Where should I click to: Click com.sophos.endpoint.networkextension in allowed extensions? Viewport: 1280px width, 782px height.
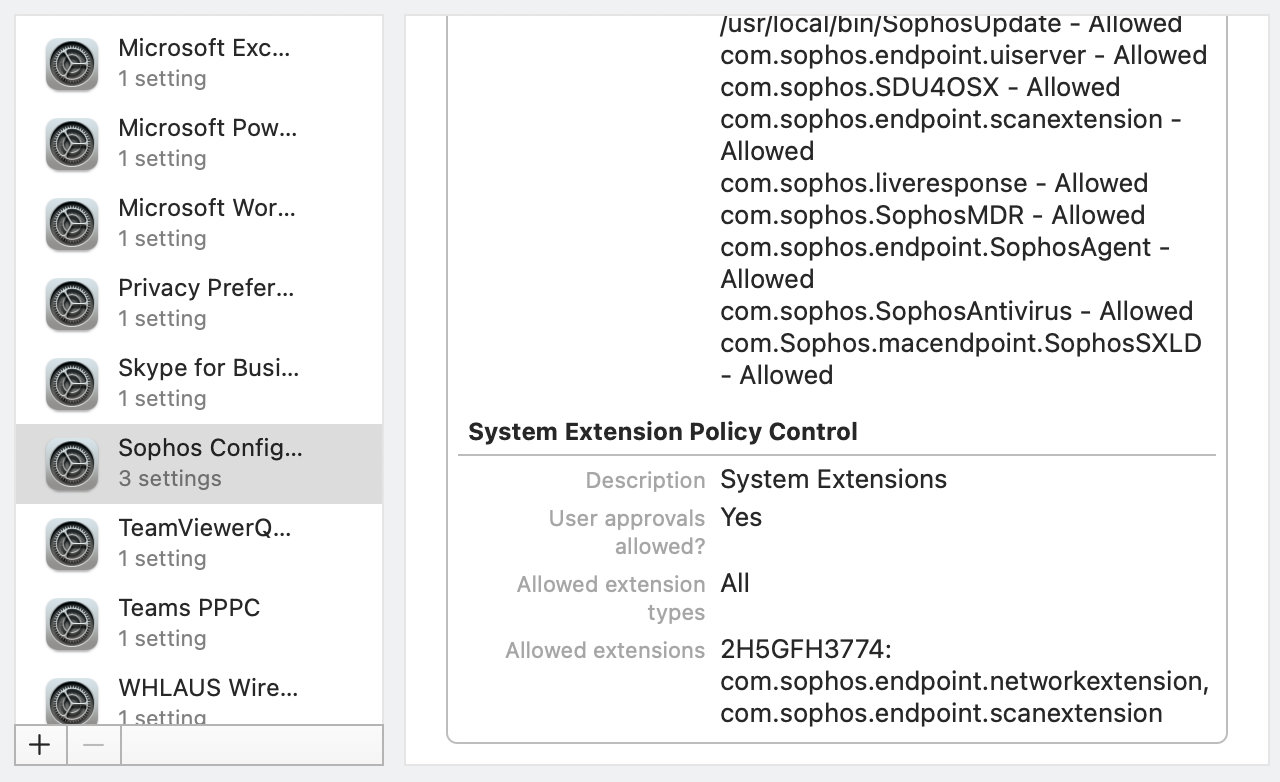(965, 682)
